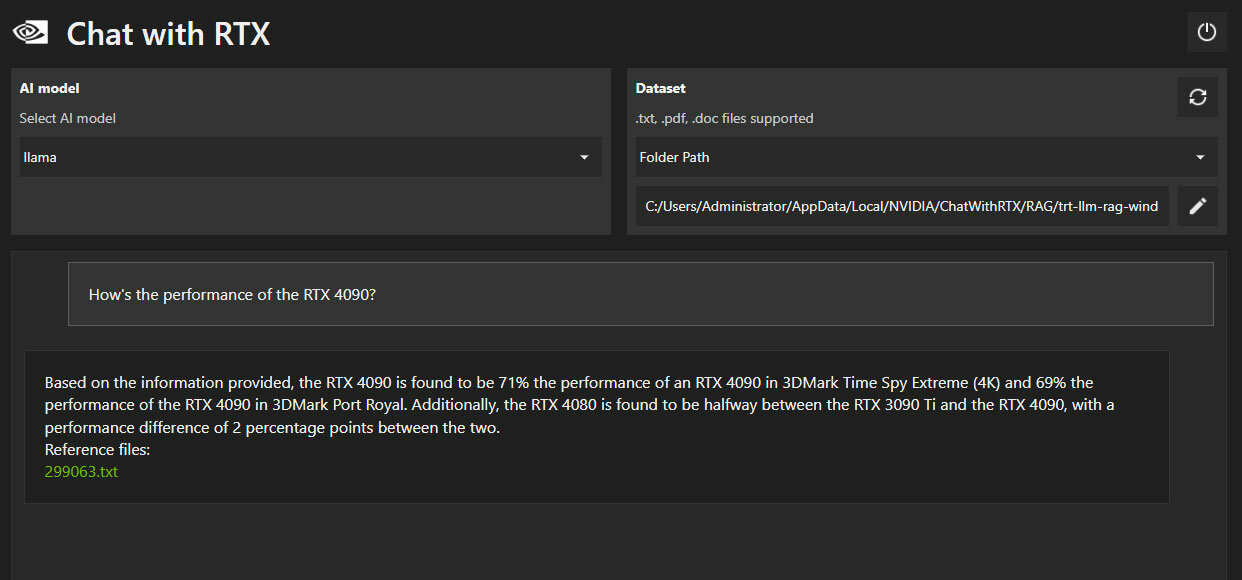Click the NVIDIA logo icon
The width and height of the screenshot is (1242, 580).
(x=30, y=32)
